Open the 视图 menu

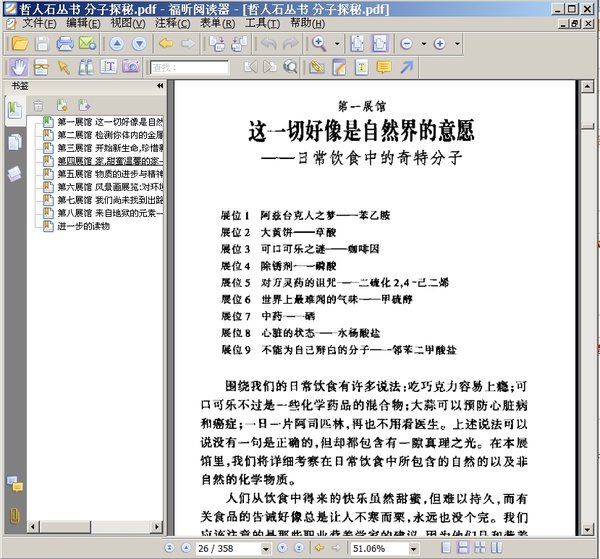click(128, 23)
